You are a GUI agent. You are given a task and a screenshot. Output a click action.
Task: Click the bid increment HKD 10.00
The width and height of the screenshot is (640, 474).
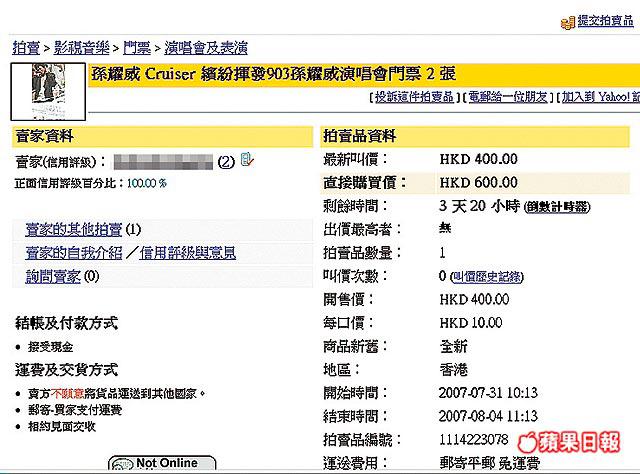tap(471, 323)
